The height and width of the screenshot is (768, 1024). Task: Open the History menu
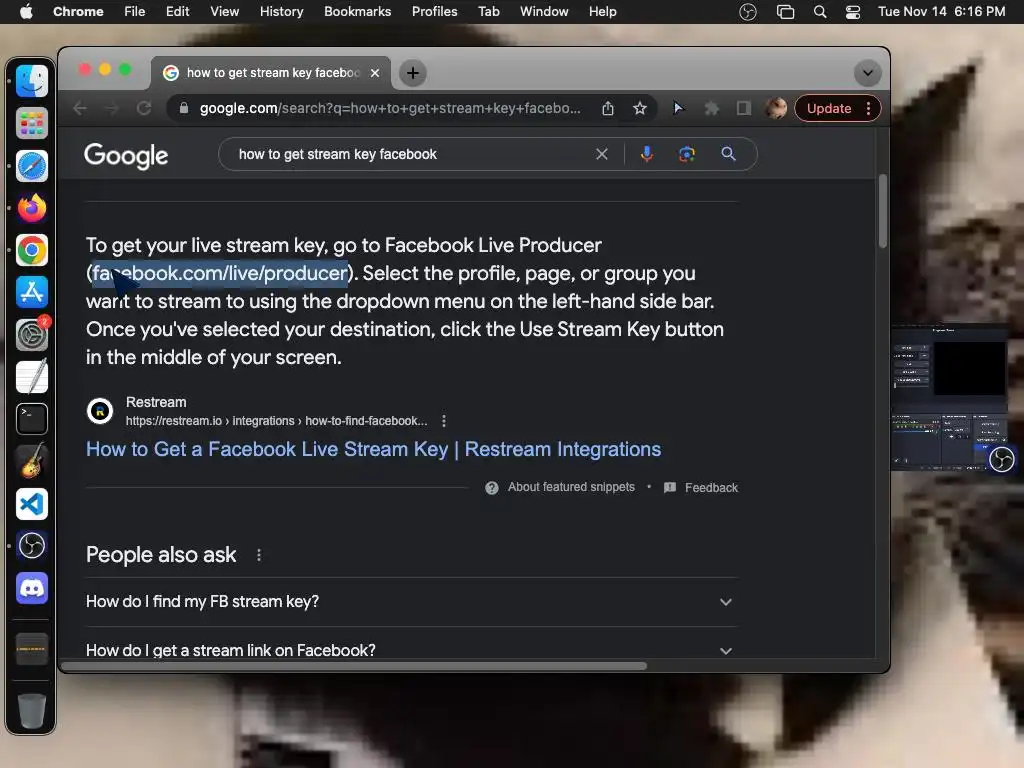pyautogui.click(x=281, y=12)
